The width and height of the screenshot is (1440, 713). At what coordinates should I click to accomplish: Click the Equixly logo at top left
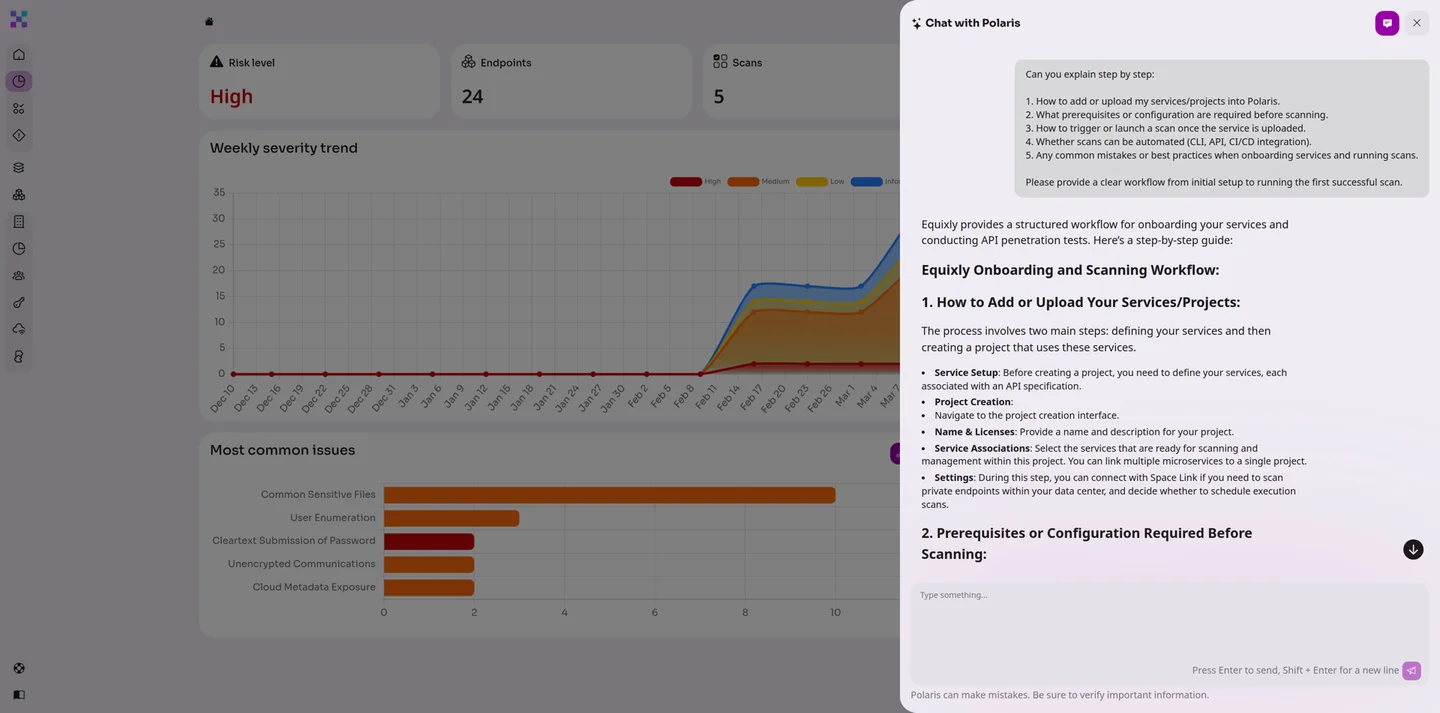pyautogui.click(x=19, y=20)
